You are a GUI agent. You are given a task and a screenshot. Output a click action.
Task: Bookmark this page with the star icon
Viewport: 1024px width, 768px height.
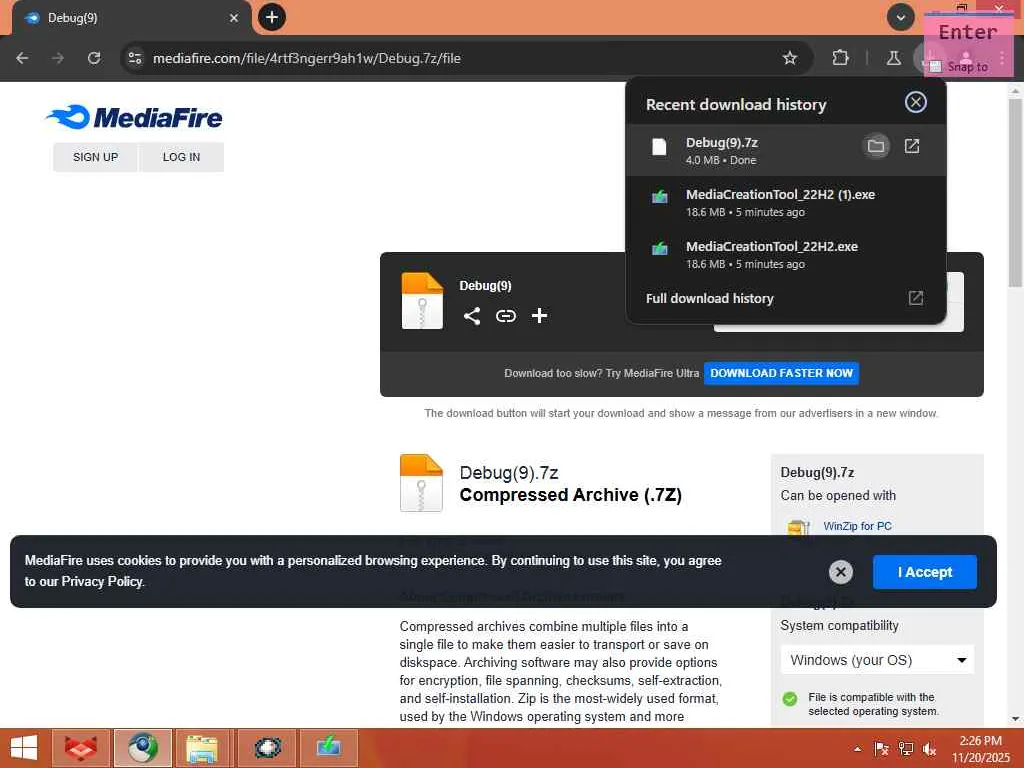tap(790, 58)
